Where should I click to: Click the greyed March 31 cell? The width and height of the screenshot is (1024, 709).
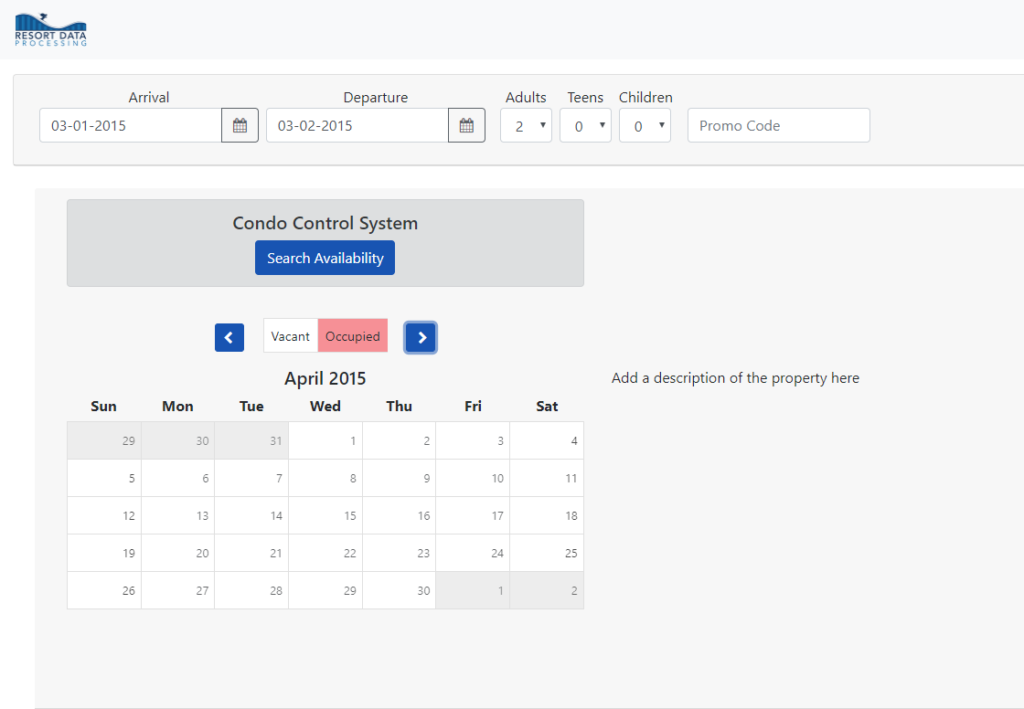[251, 441]
